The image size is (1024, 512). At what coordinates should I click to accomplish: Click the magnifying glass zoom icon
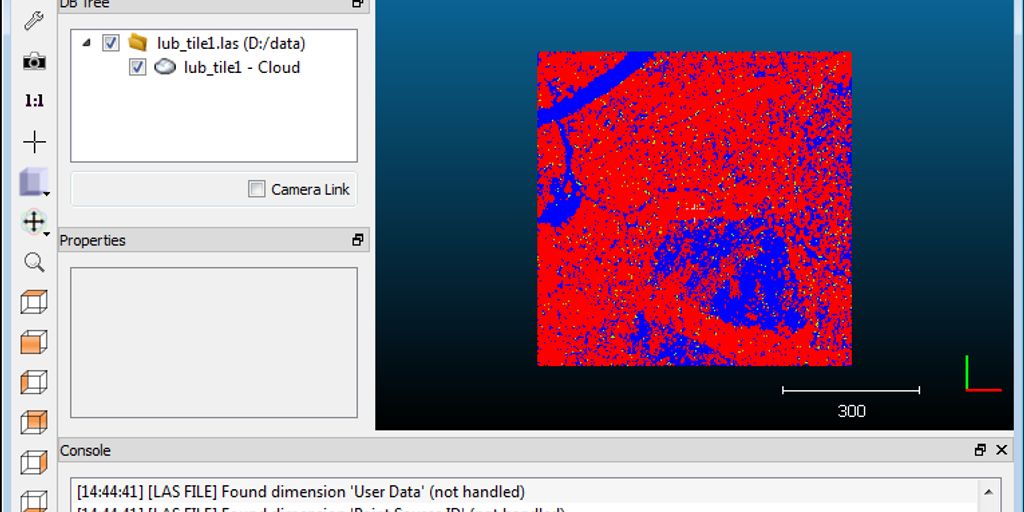coord(34,262)
